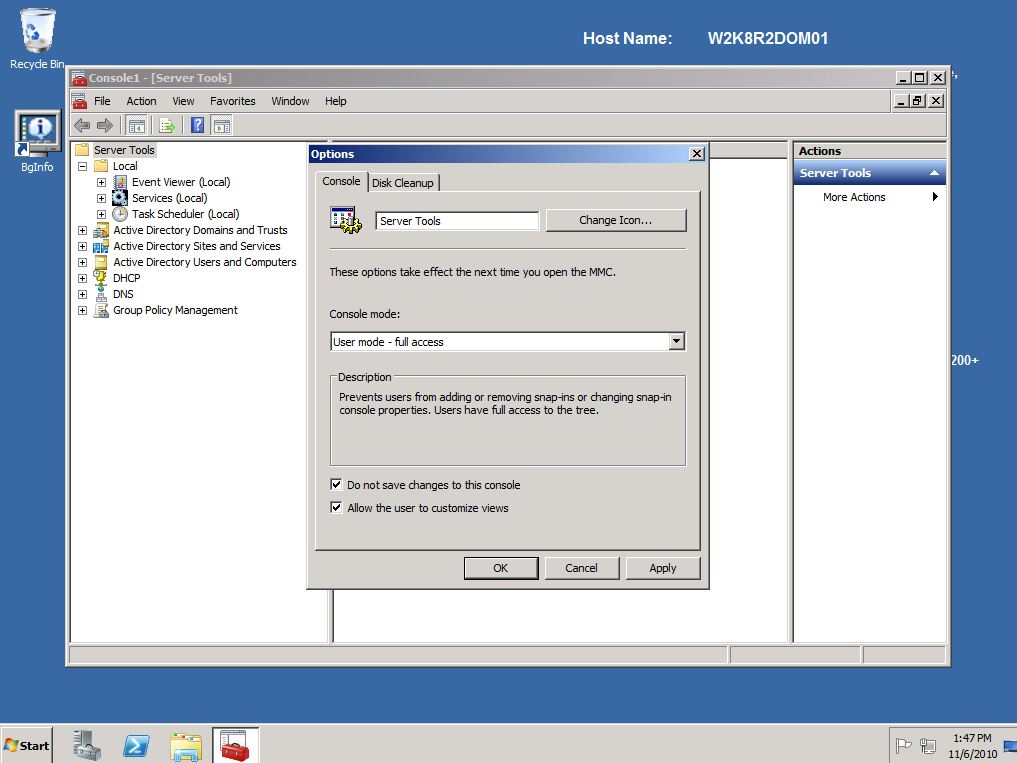Viewport: 1017px width, 763px height.
Task: Click the Event Viewer (Local) icon
Action: (120, 182)
